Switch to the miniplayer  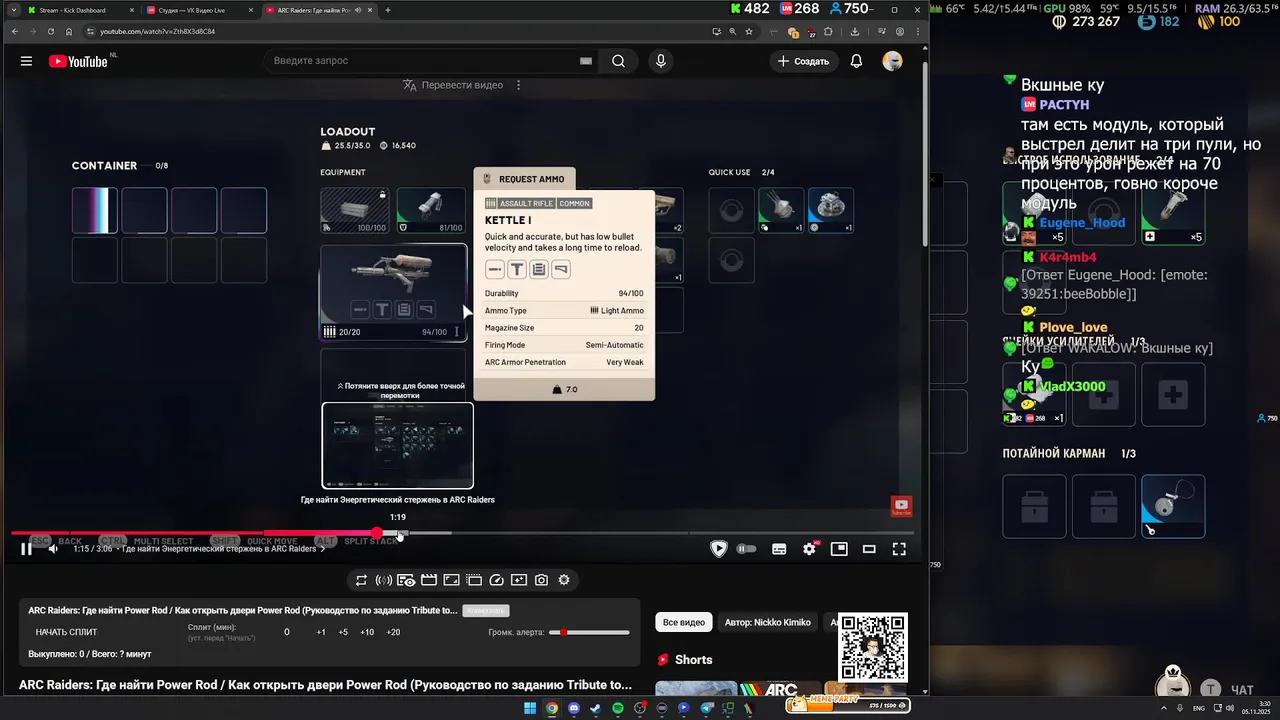pos(839,548)
